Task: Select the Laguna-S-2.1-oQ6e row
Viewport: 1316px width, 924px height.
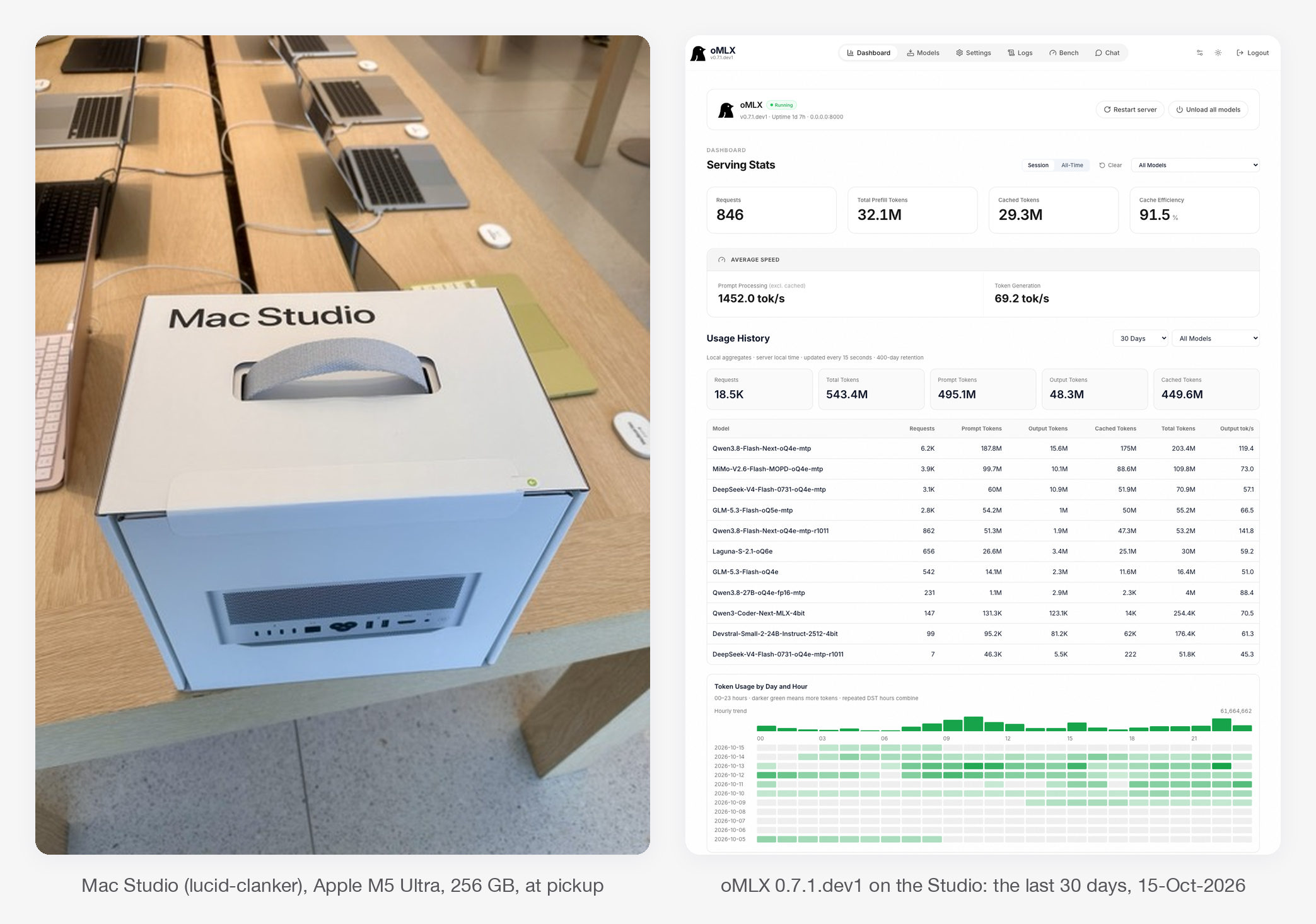Action: pos(983,552)
